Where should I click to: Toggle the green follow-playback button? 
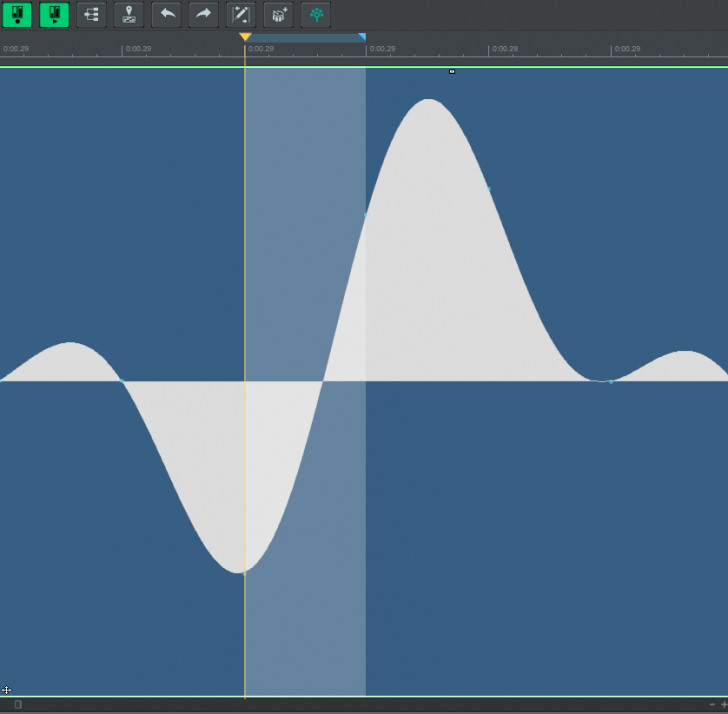(54, 14)
